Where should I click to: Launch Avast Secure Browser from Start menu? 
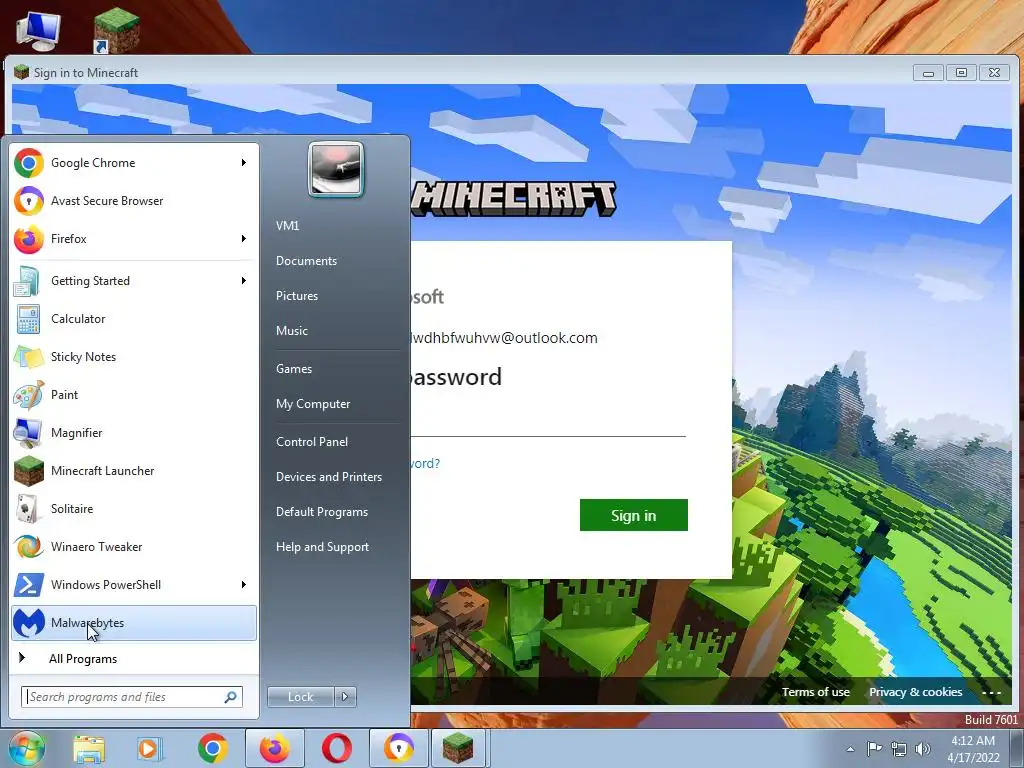pyautogui.click(x=134, y=200)
